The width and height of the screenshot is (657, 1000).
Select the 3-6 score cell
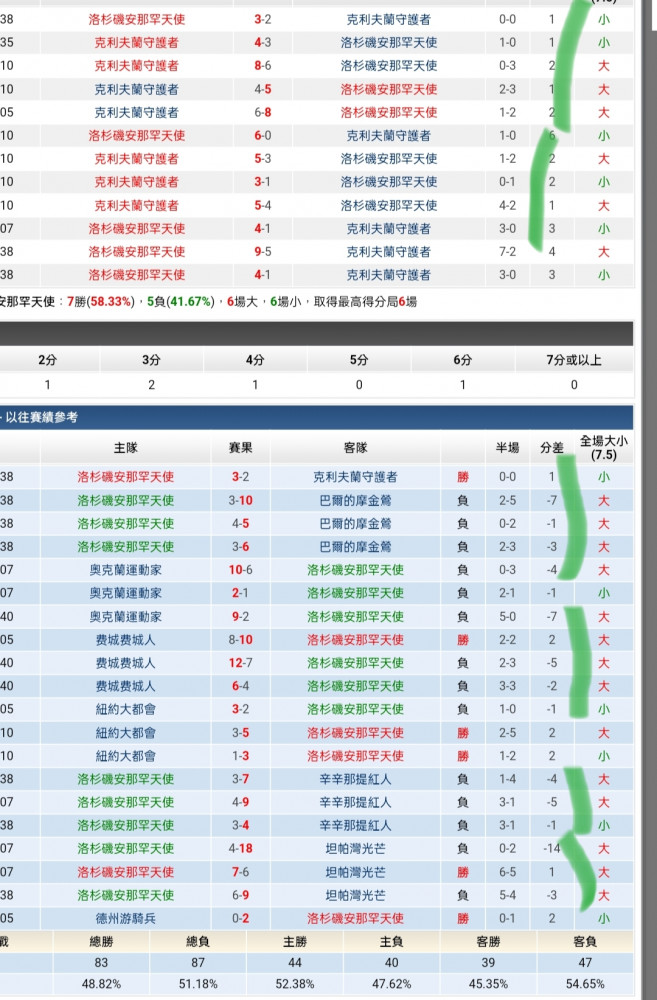pos(240,547)
